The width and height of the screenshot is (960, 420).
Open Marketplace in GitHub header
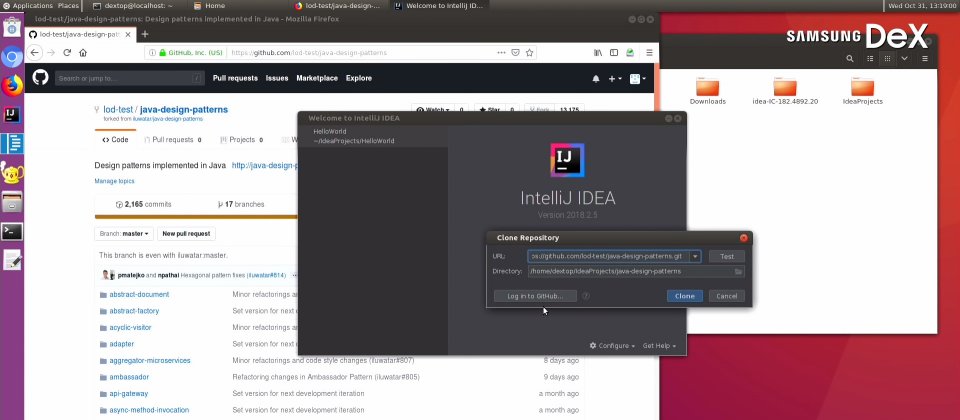[x=317, y=78]
